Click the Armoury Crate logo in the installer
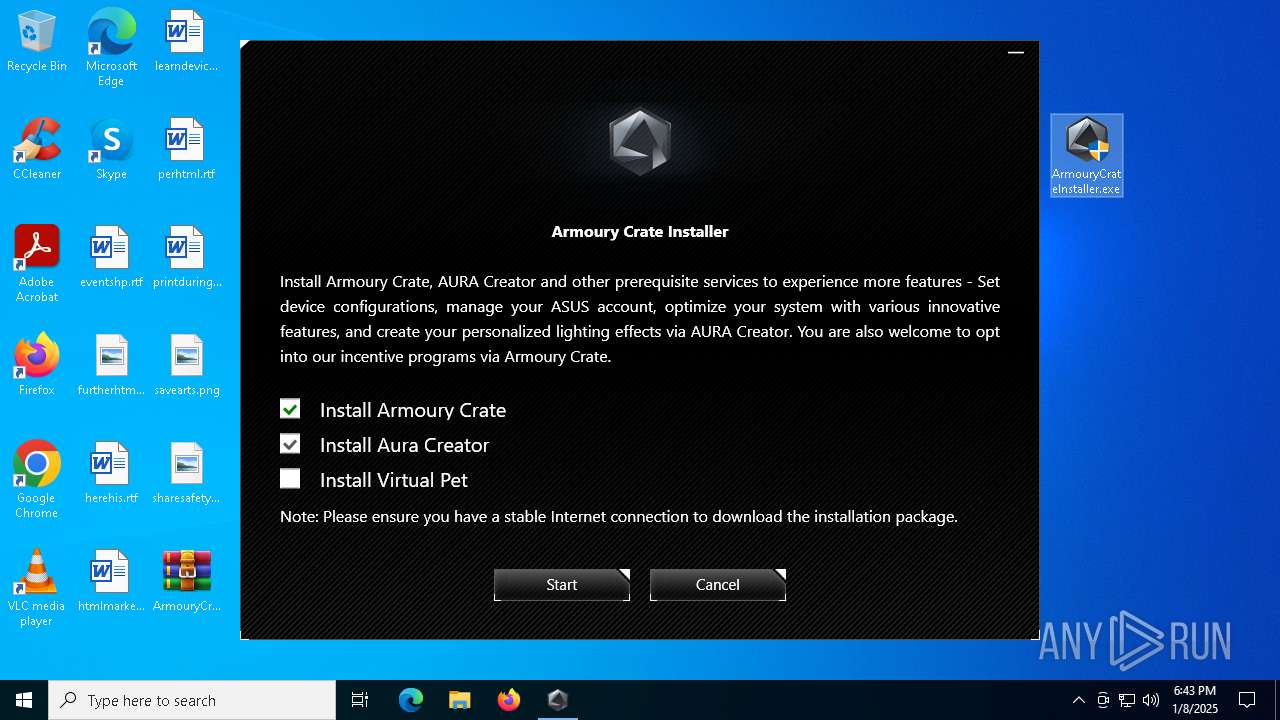1280x720 pixels. [x=640, y=142]
